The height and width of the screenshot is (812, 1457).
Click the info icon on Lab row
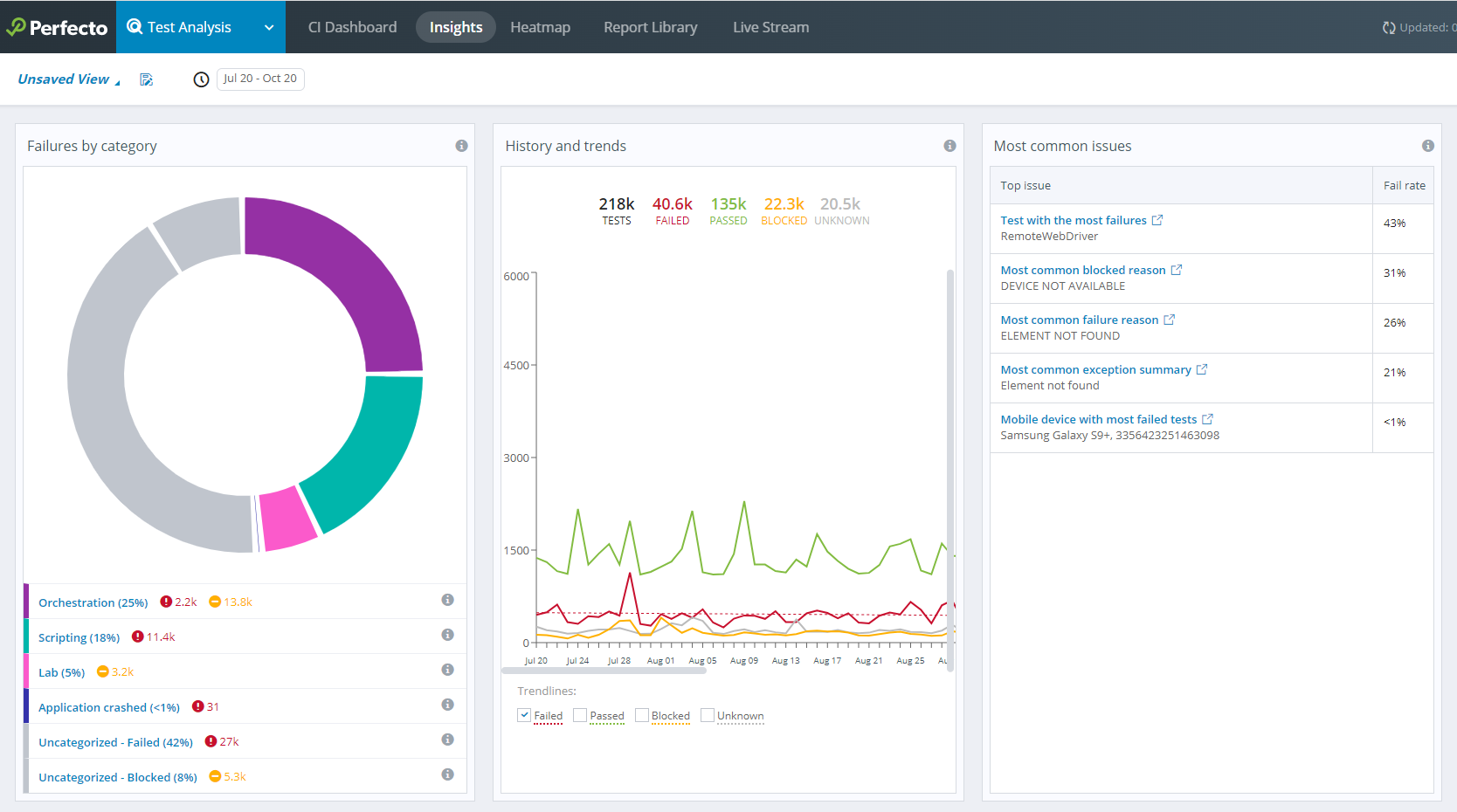click(x=447, y=670)
